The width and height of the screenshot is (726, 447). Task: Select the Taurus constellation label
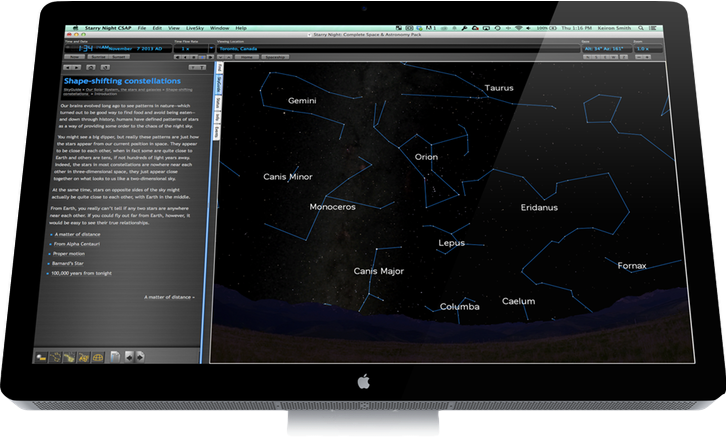pos(499,88)
